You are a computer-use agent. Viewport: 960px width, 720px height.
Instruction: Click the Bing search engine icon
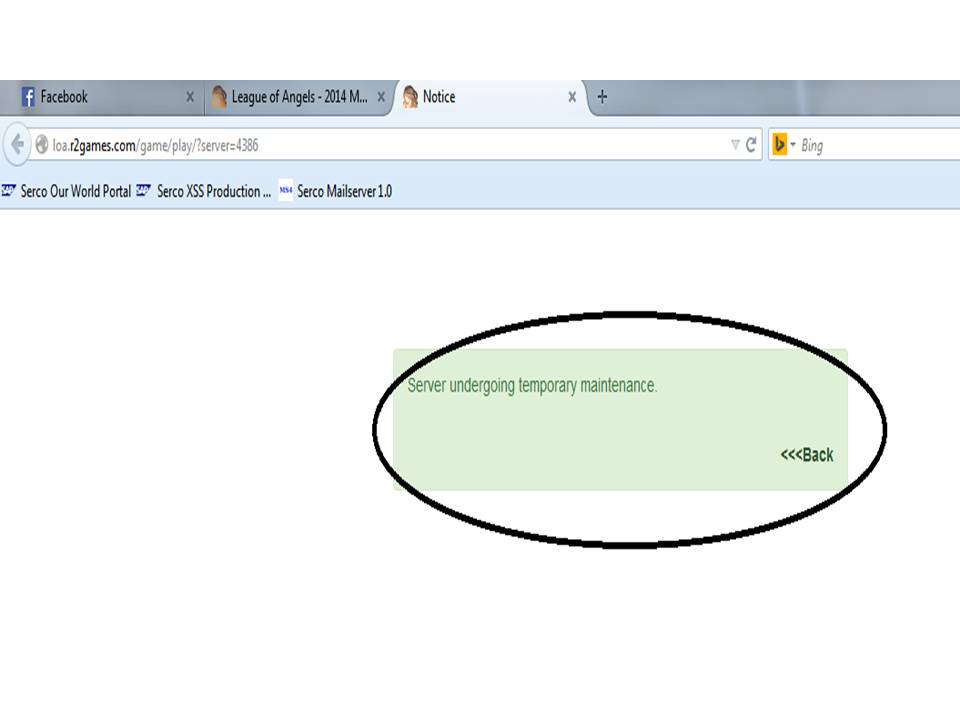click(779, 145)
